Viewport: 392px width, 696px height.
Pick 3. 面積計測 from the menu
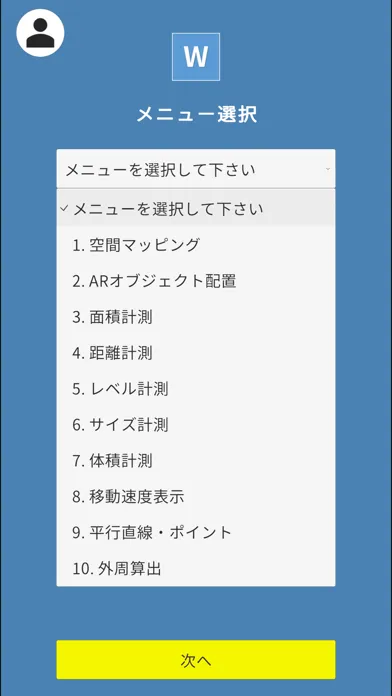click(196, 317)
